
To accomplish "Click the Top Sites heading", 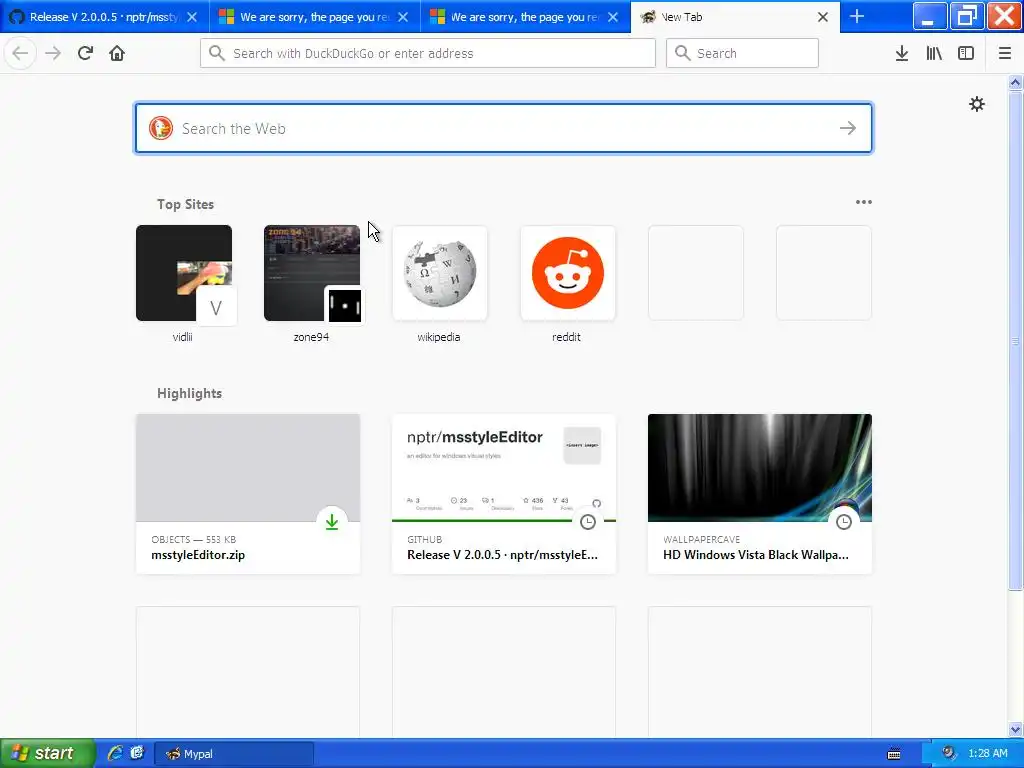I will (185, 204).
